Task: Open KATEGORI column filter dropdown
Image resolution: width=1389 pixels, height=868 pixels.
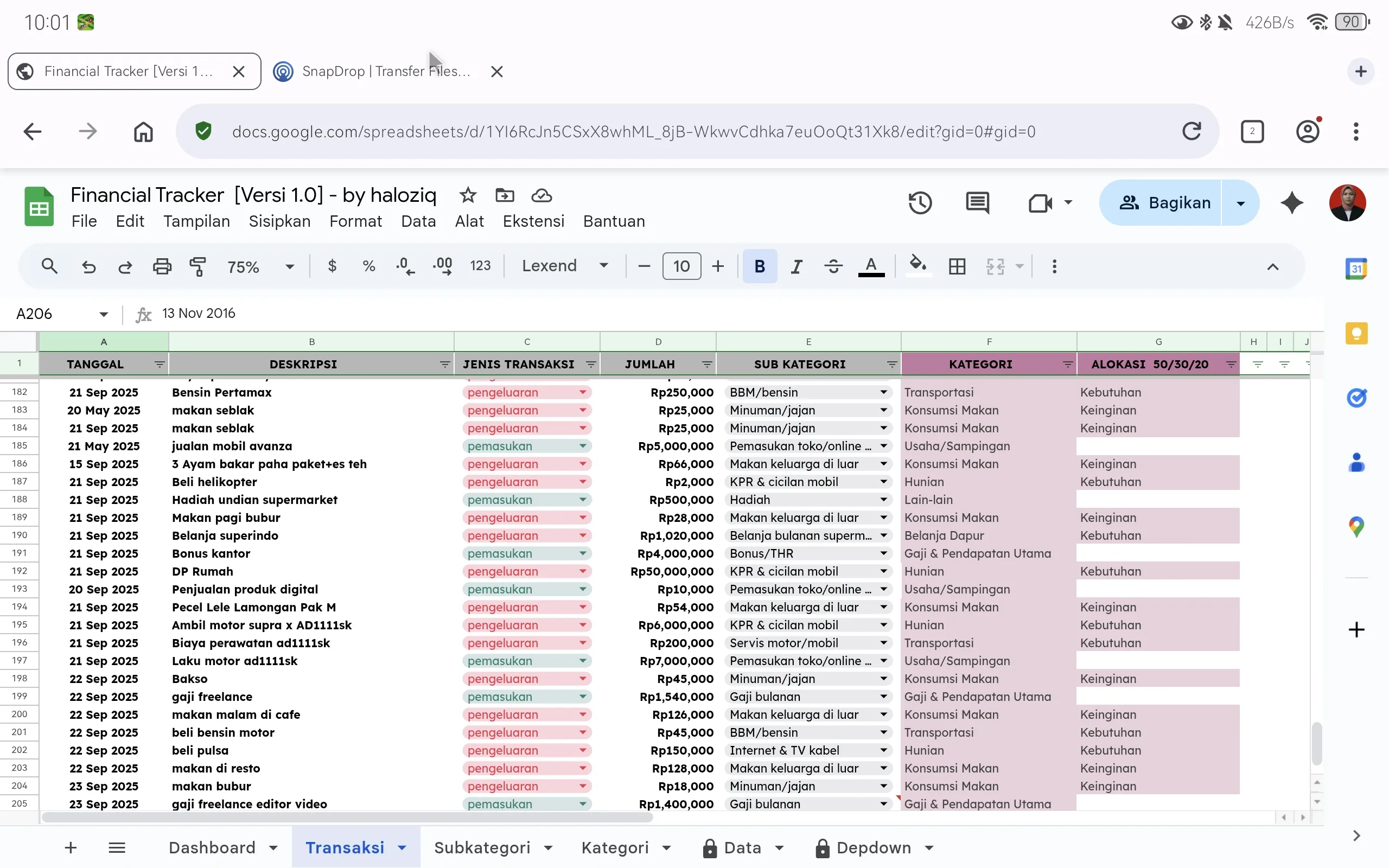Action: click(1067, 365)
